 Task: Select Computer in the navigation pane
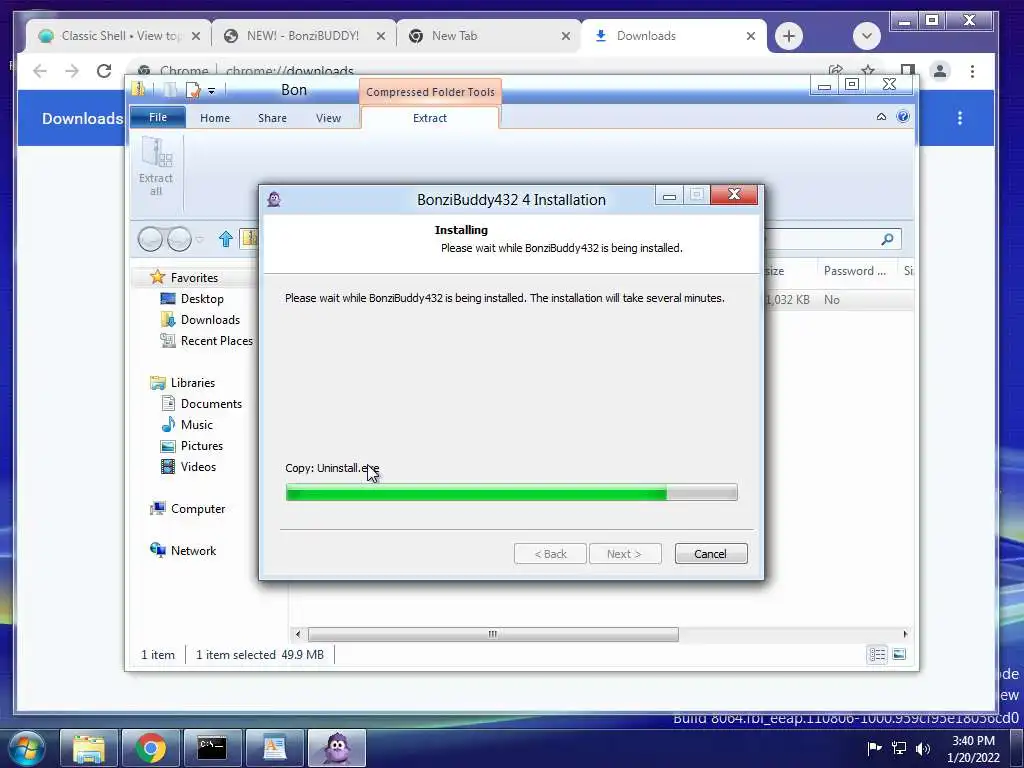[x=197, y=509]
